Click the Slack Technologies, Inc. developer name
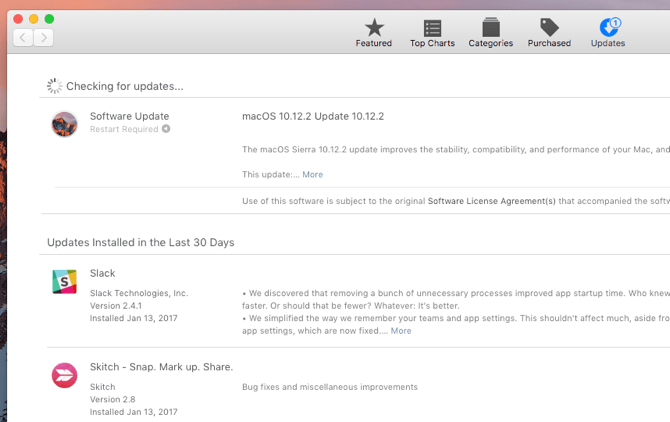This screenshot has height=422, width=670. (138, 293)
